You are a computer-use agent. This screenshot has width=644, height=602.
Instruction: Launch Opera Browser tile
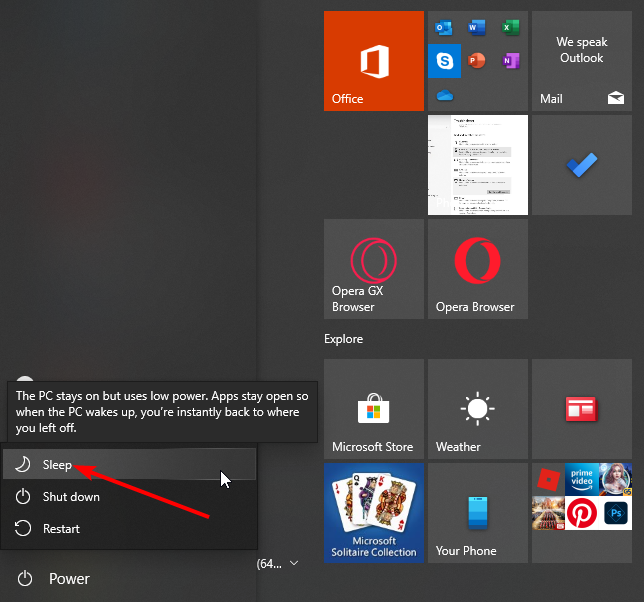click(x=478, y=269)
